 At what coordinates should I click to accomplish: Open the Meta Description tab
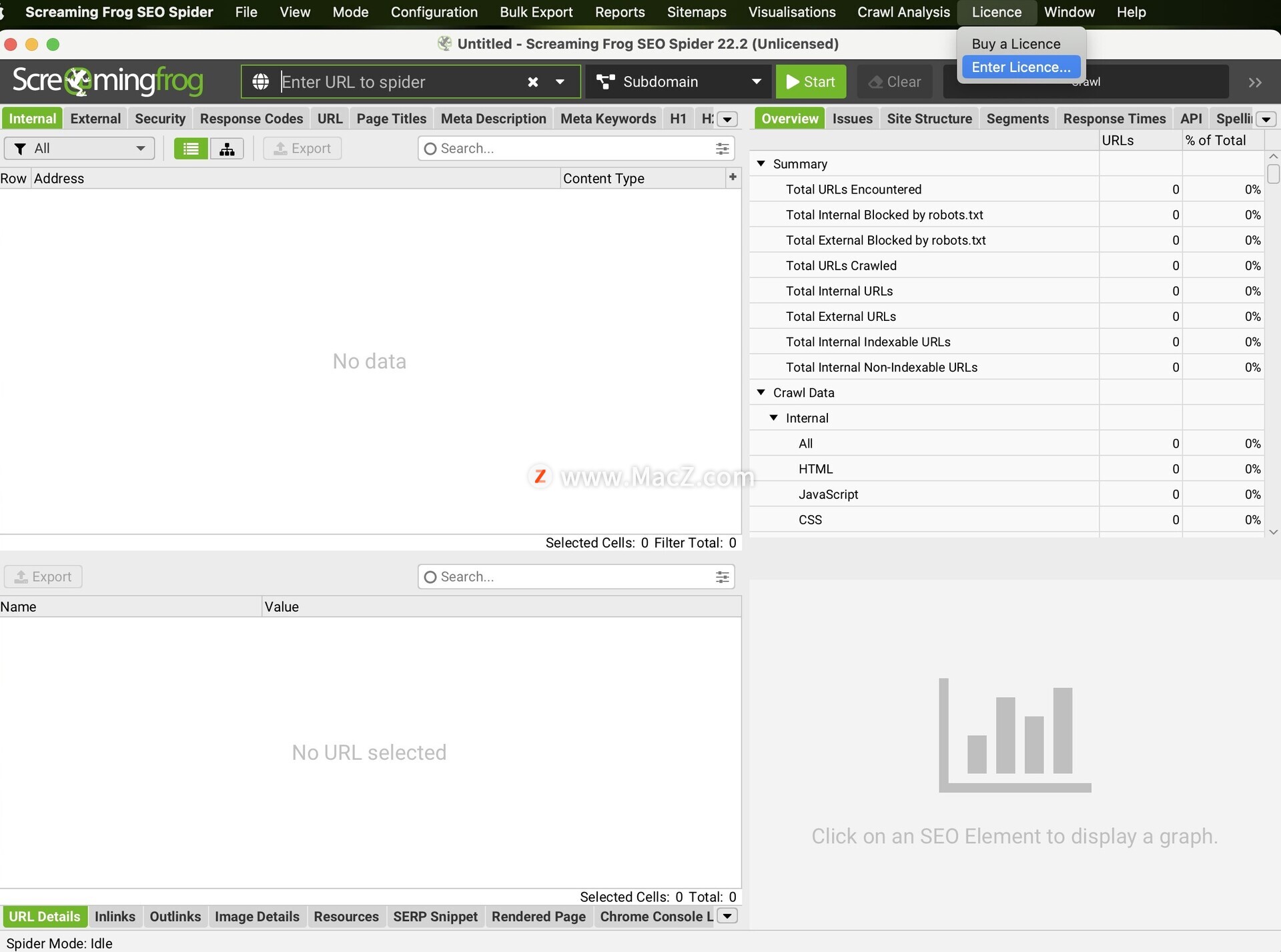click(x=494, y=119)
